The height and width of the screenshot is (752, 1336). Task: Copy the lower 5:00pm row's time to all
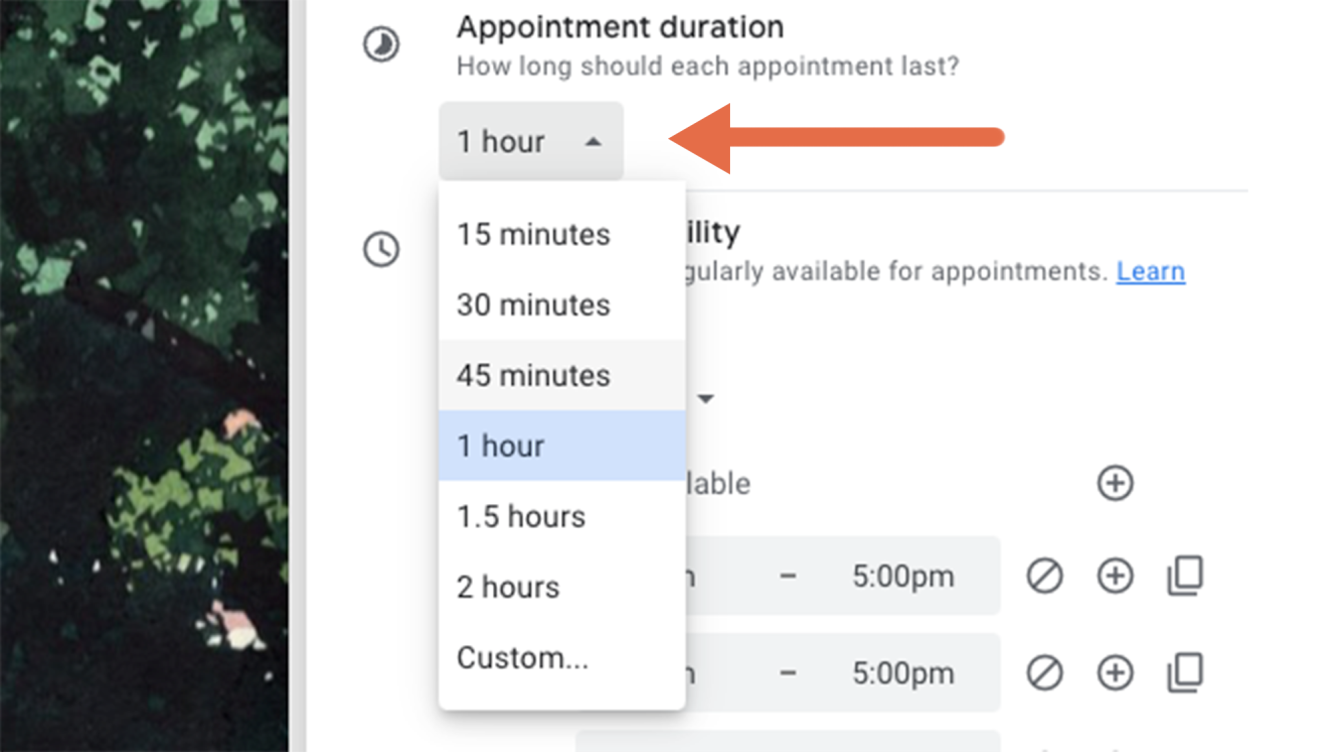click(x=1185, y=673)
